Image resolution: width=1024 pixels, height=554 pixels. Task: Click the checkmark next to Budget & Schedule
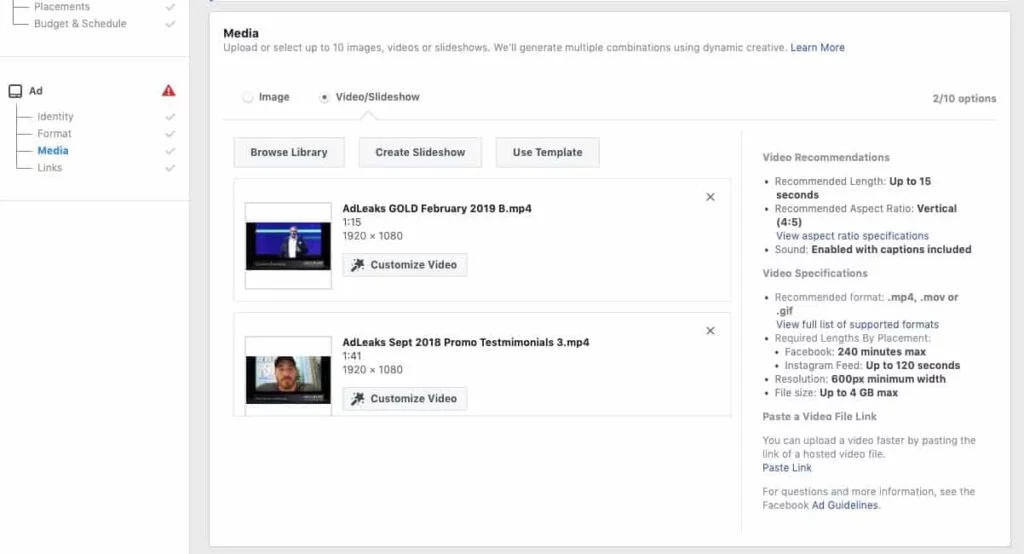click(170, 24)
